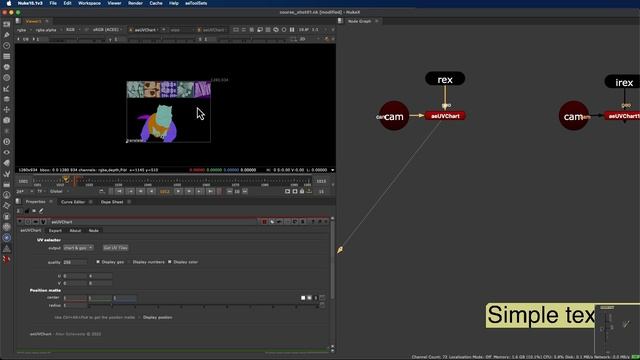Toggle the Display numbers checkbox
The height and width of the screenshot is (360, 640).
click(x=129, y=262)
